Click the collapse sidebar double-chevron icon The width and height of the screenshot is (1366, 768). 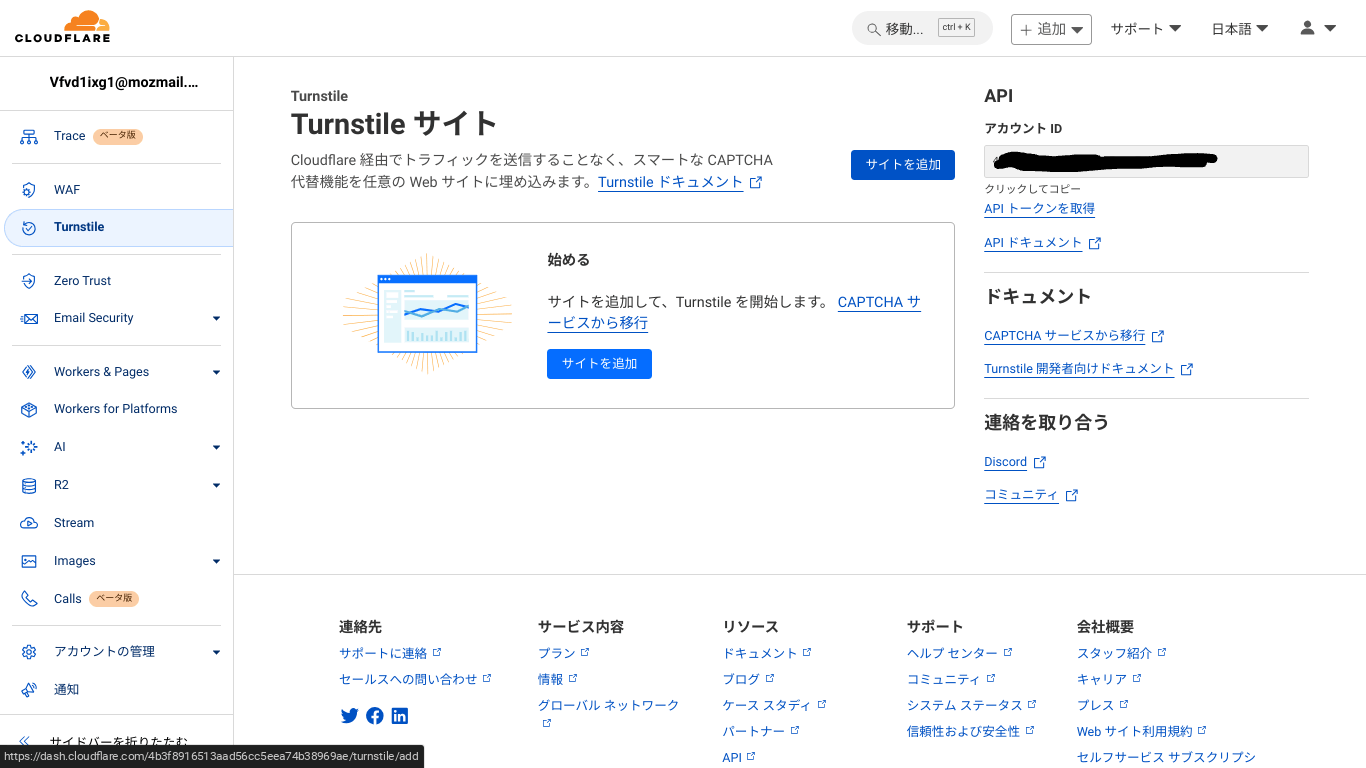[x=25, y=742]
